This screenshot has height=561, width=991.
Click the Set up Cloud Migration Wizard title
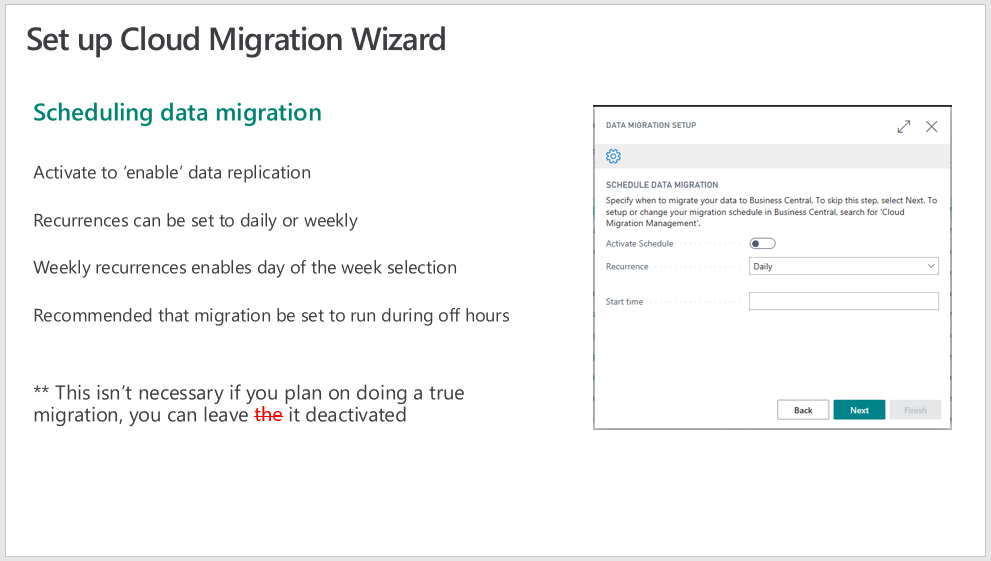pyautogui.click(x=236, y=40)
